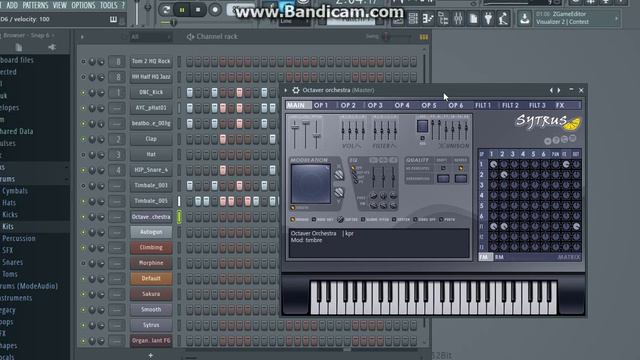Select next preset arrow in Sytrus
Viewport: 640px width, 360px height.
[x=559, y=90]
